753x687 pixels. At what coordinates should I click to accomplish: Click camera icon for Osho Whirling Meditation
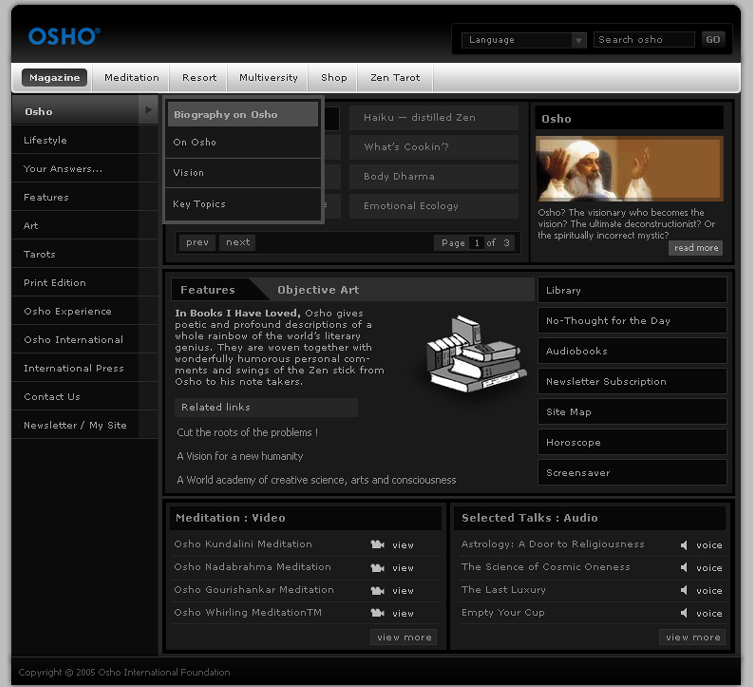pyautogui.click(x=377, y=613)
